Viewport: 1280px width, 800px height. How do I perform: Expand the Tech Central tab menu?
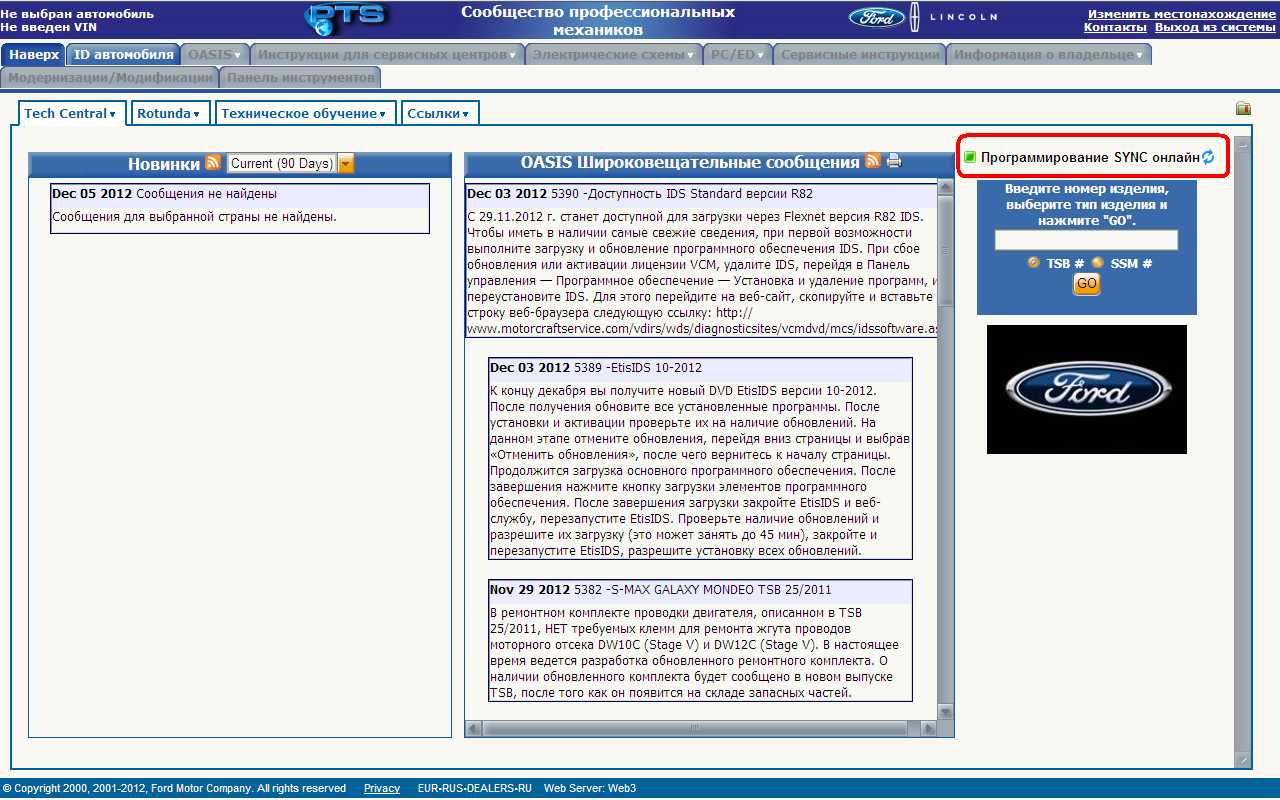[70, 113]
